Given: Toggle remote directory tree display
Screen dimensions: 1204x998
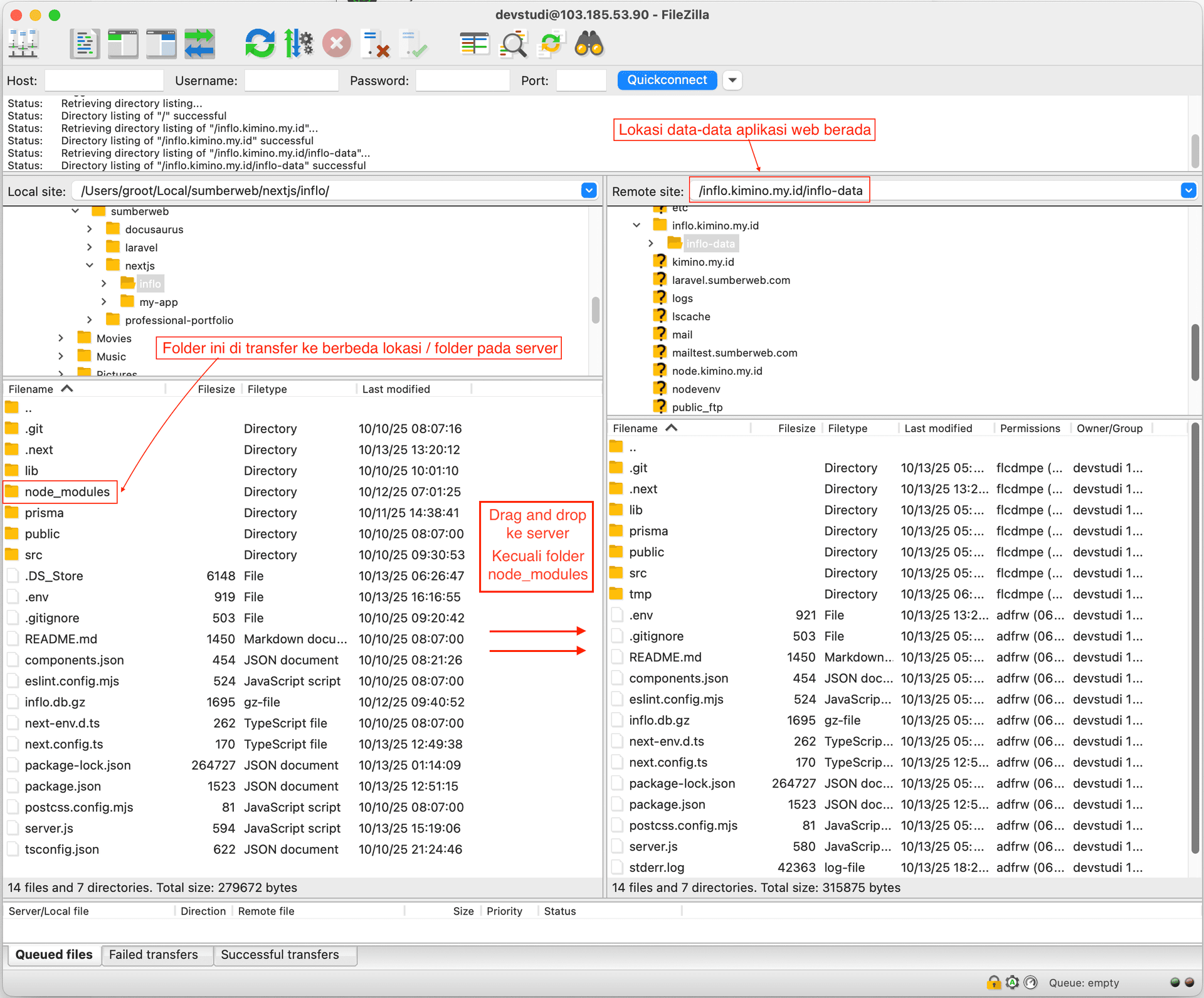Looking at the screenshot, I should [x=161, y=44].
